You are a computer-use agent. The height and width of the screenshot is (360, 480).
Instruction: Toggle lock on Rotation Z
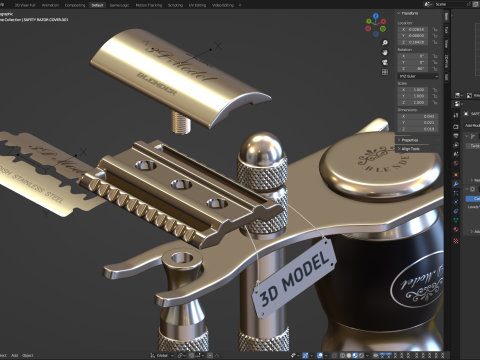(x=435, y=69)
